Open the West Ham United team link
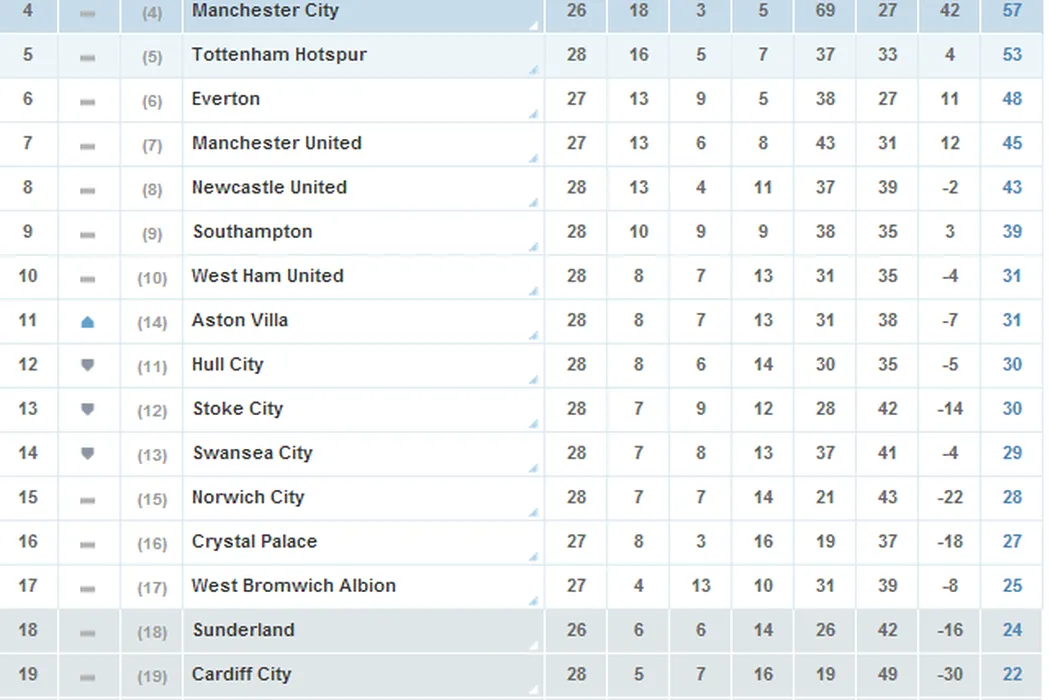This screenshot has height=700, width=1050. coord(267,276)
